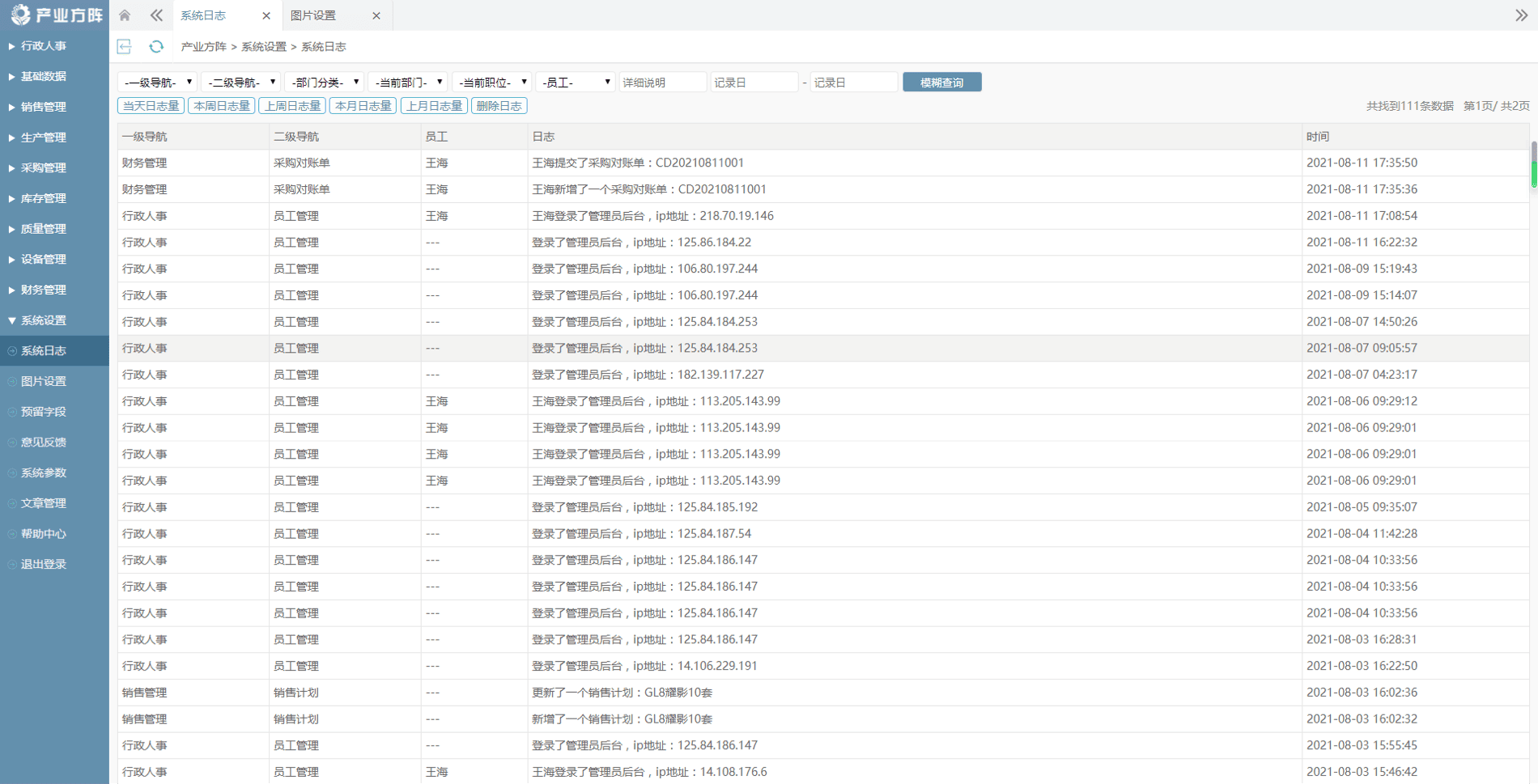This screenshot has width=1538, height=784.
Task: Click the vertical scrollbar thumb
Action: point(1533,166)
